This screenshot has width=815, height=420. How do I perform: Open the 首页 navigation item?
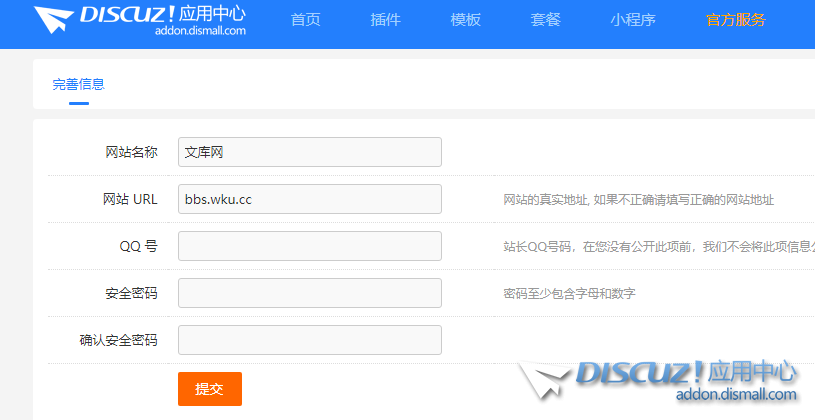[x=306, y=20]
